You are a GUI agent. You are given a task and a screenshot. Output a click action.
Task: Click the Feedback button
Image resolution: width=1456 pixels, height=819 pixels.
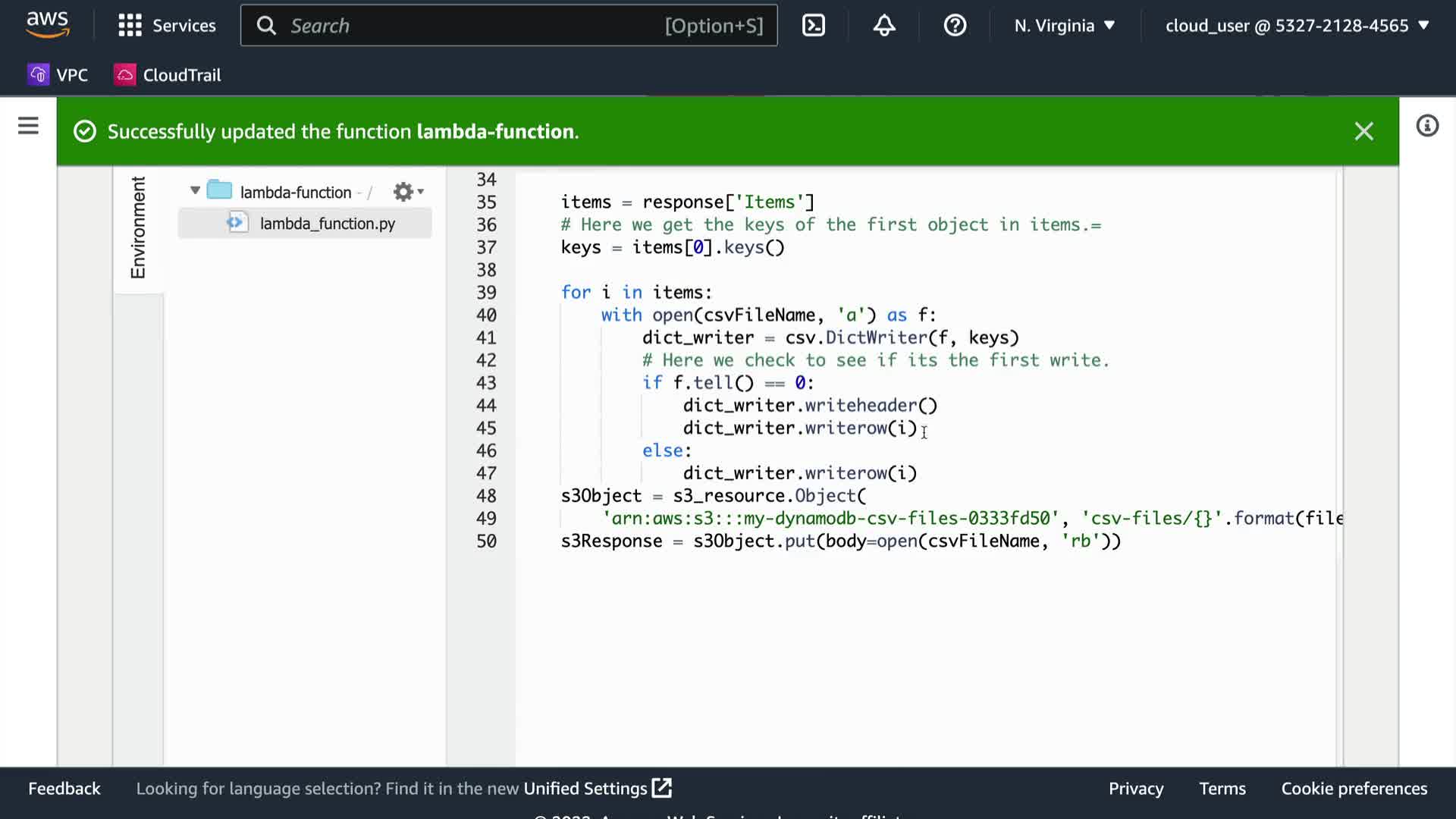(64, 789)
